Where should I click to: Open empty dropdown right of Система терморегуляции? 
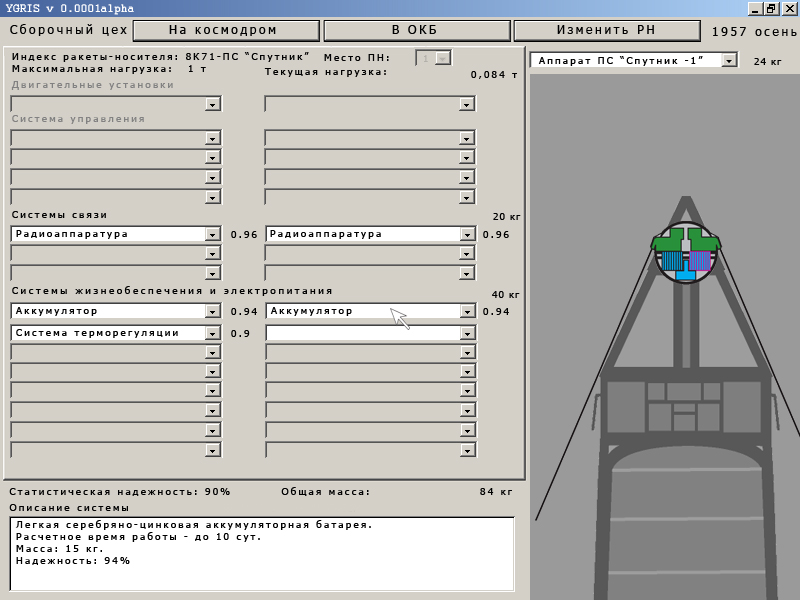point(466,333)
